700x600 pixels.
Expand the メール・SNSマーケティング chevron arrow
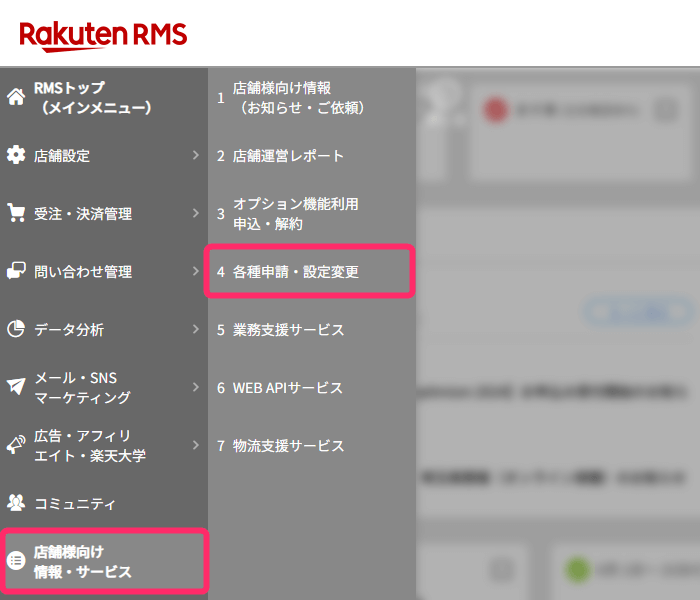[x=196, y=387]
